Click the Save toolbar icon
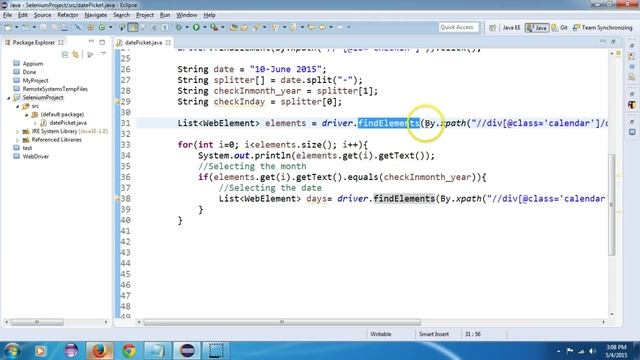The height and width of the screenshot is (360, 640). 43,27
